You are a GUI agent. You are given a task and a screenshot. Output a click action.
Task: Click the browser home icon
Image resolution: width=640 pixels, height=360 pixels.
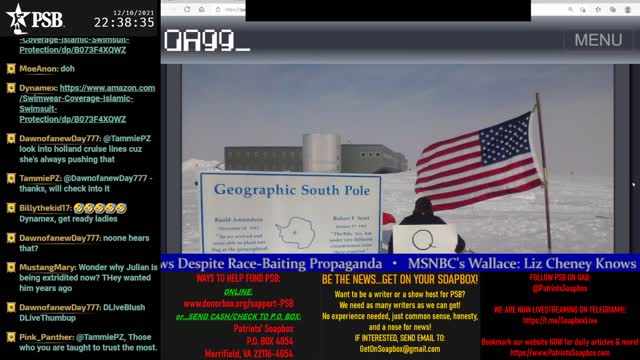pyautogui.click(x=202, y=9)
